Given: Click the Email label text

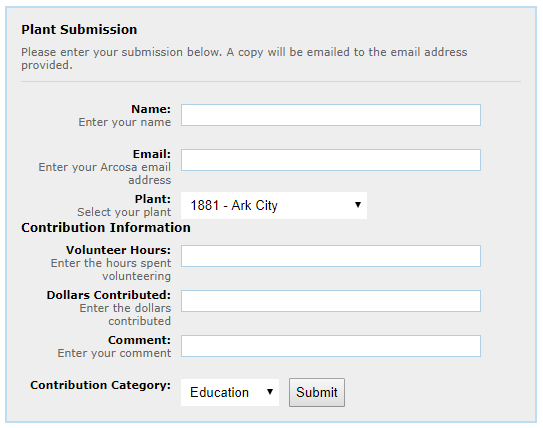Looking at the screenshot, I should click(152, 154).
